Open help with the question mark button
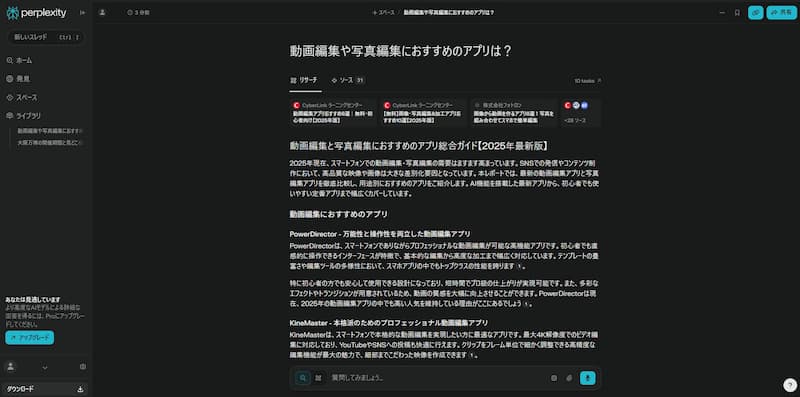 point(789,385)
